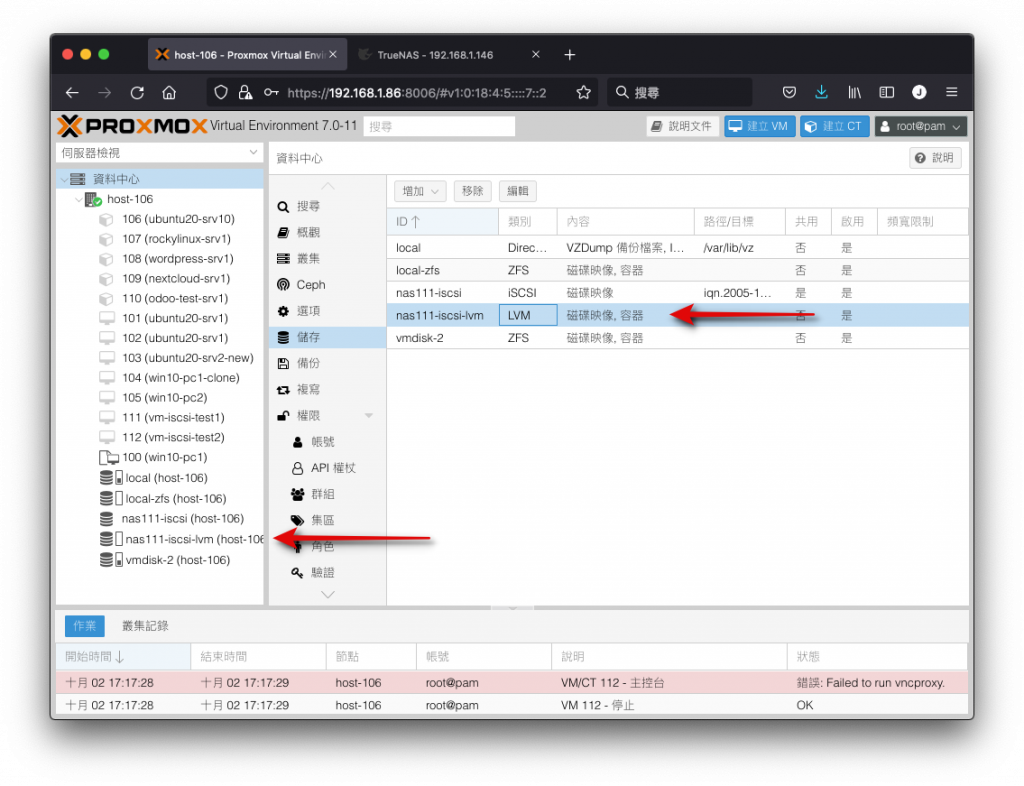
Task: Open Firefox hamburger menu
Action: [x=952, y=93]
